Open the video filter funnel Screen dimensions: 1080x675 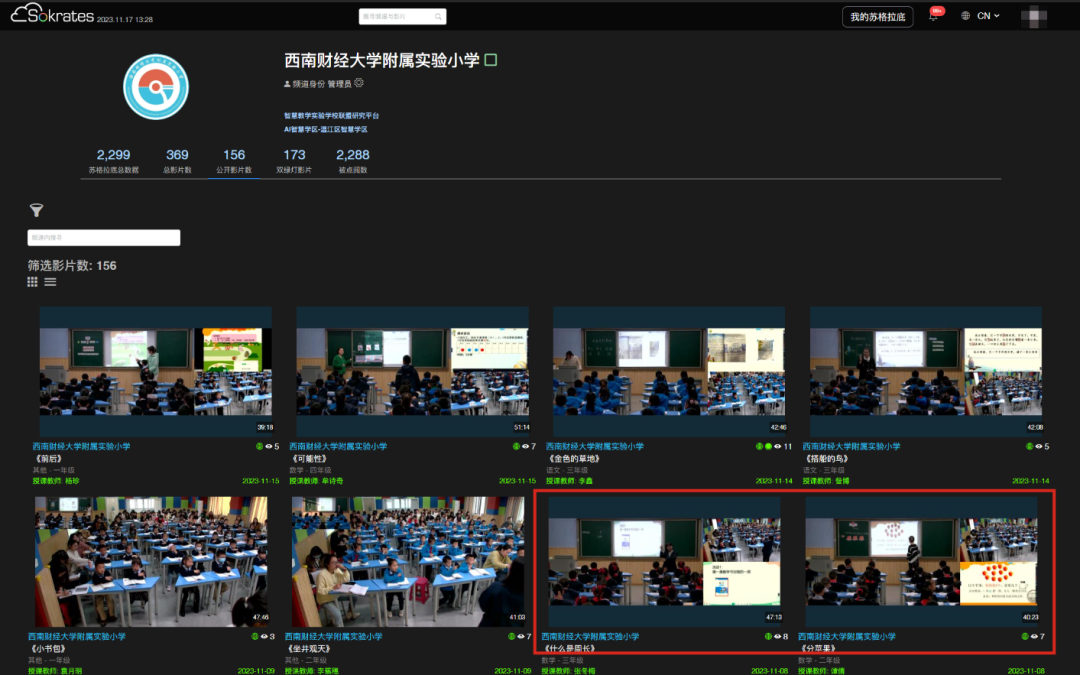(x=36, y=210)
